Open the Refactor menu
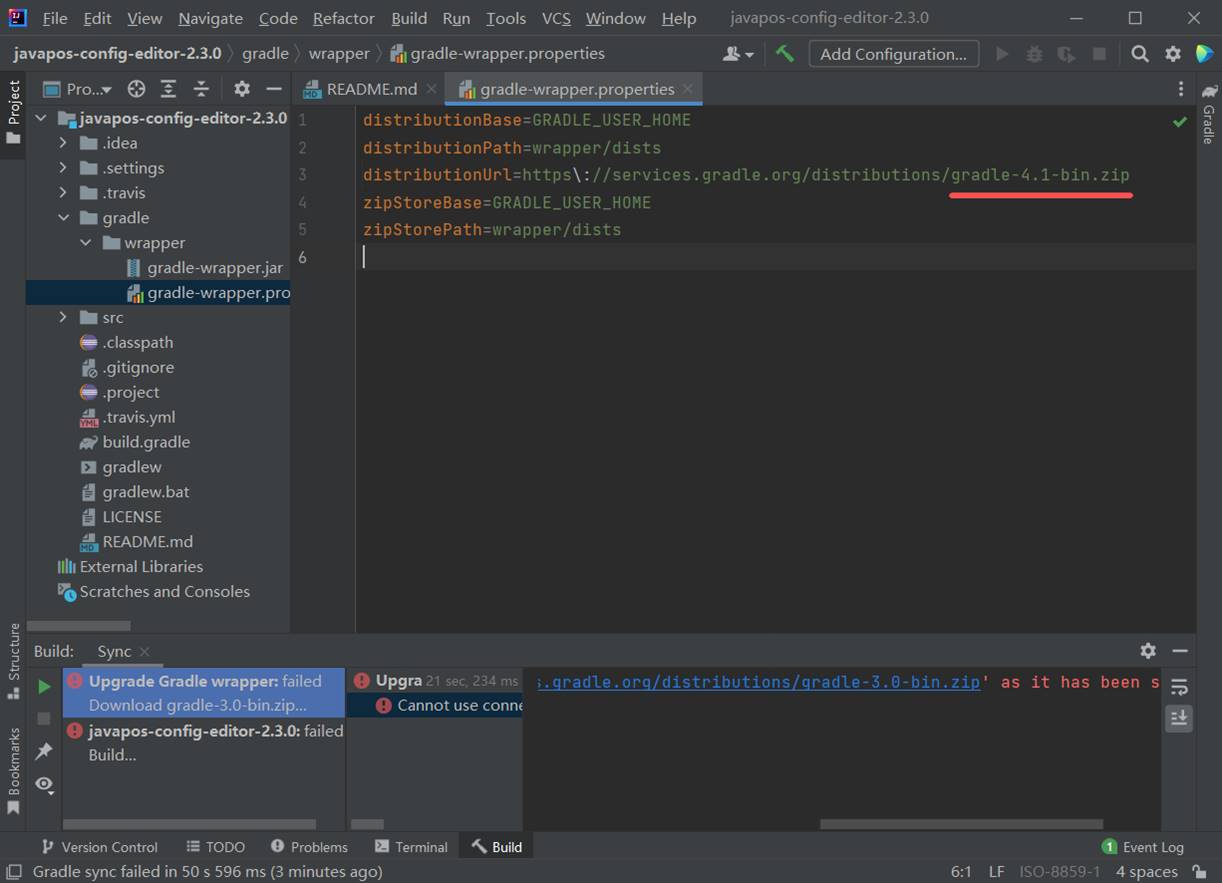The height and width of the screenshot is (883, 1222). (344, 18)
